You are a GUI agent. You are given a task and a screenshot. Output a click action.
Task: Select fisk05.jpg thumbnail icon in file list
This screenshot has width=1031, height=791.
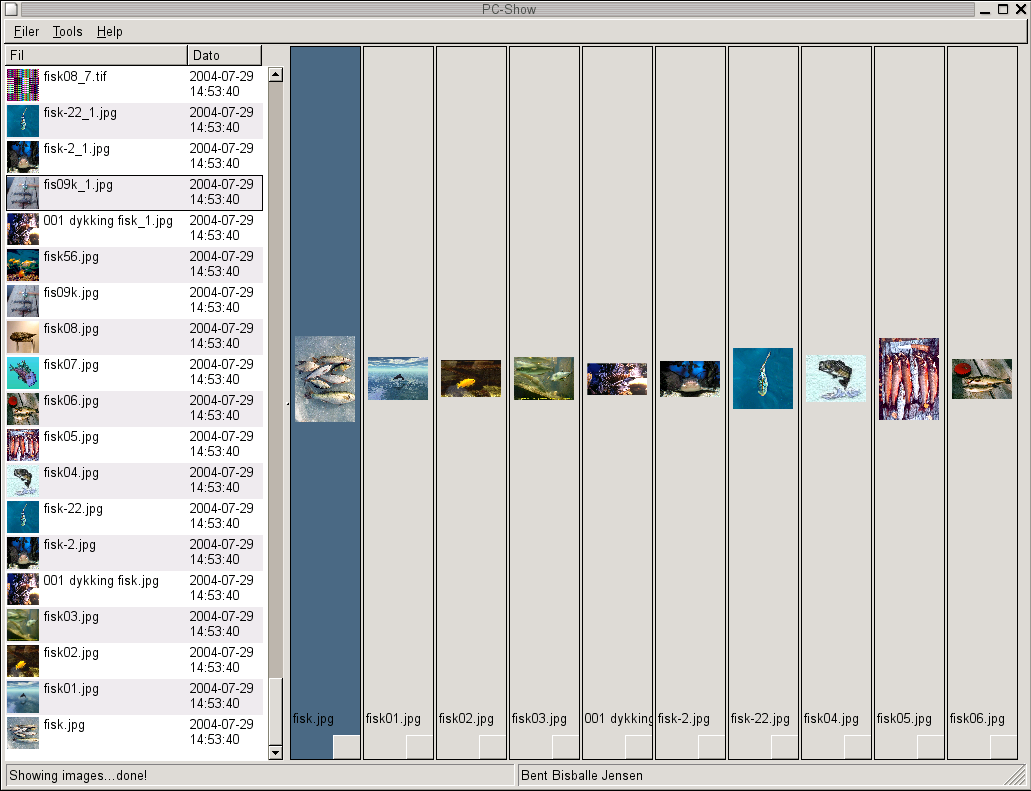23,445
